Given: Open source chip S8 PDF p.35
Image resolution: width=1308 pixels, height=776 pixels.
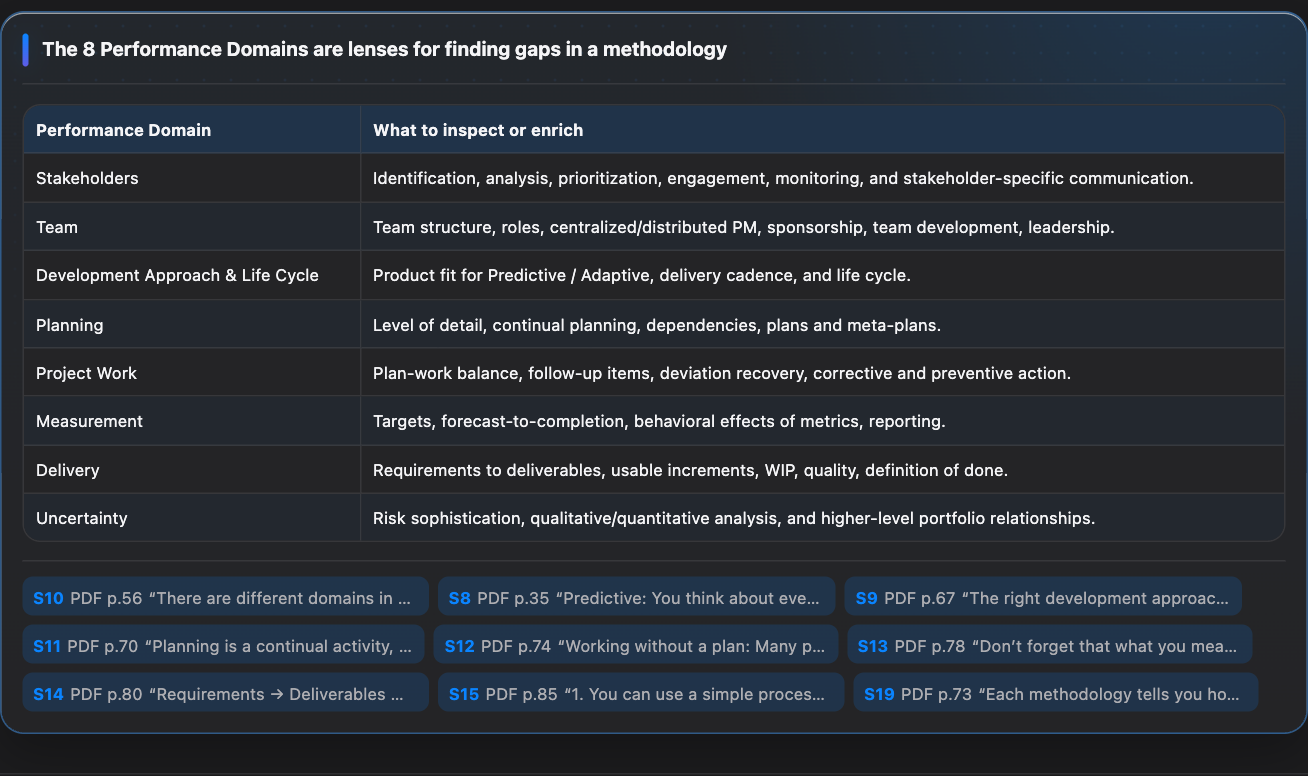Looking at the screenshot, I should click(x=636, y=598).
